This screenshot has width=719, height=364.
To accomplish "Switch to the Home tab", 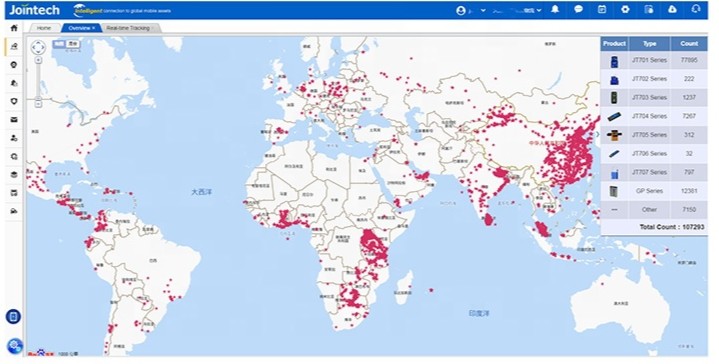I will coord(44,28).
